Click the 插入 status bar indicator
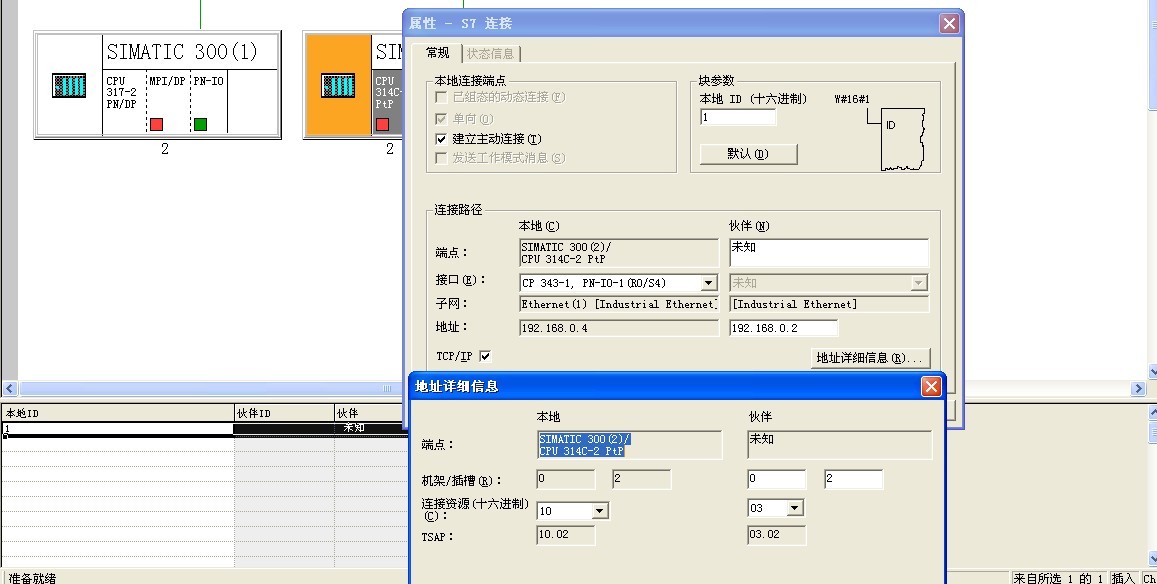 (1123, 578)
